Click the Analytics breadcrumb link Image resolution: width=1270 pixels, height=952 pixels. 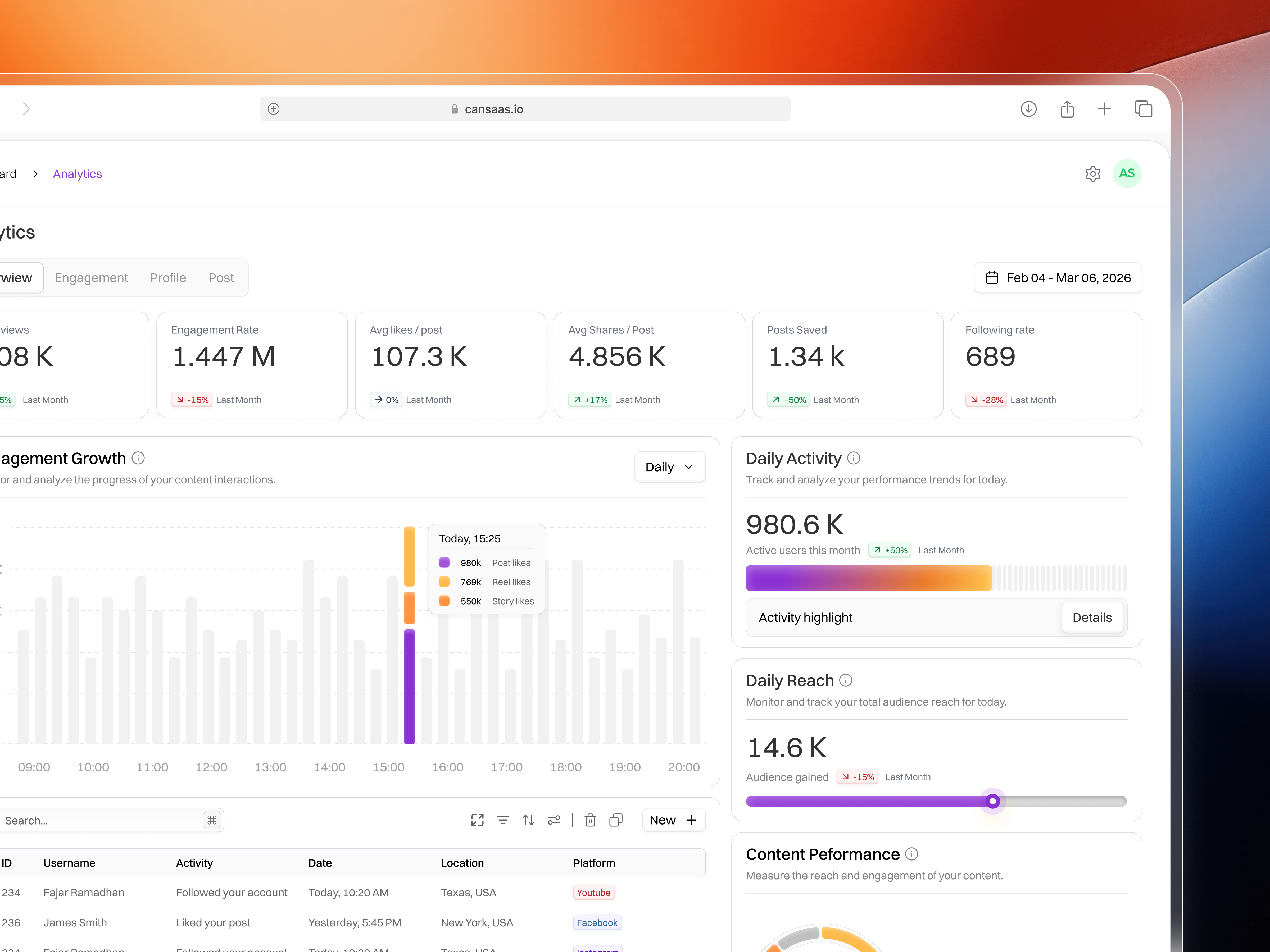78,174
